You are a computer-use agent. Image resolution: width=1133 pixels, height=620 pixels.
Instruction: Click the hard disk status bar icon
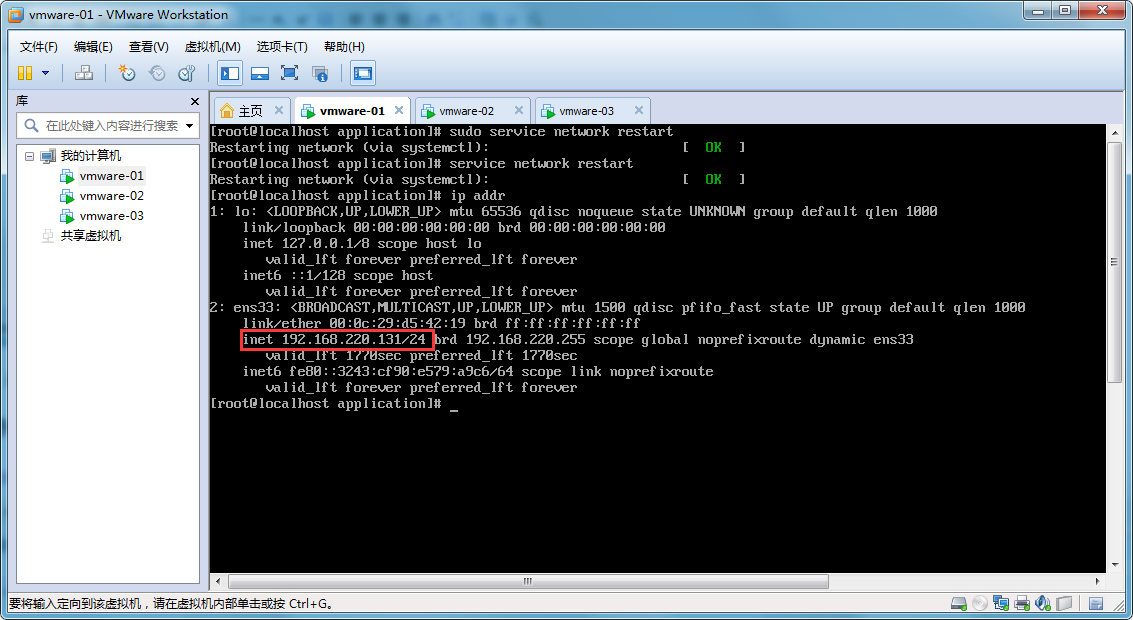tap(959, 603)
